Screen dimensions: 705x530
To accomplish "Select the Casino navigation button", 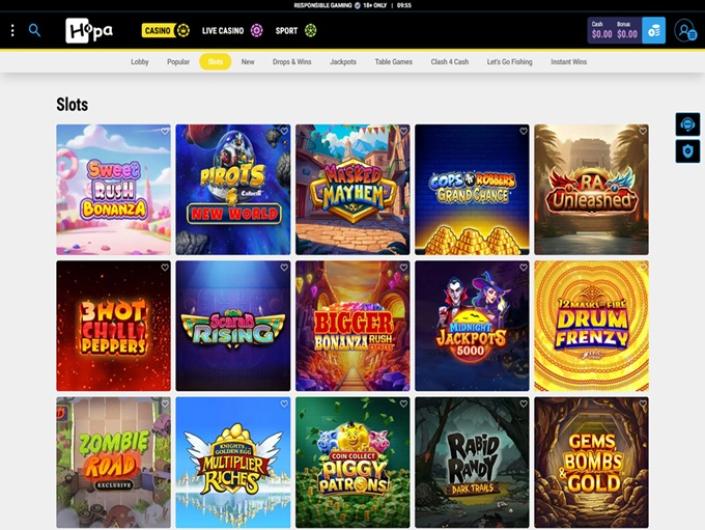I will (x=165, y=31).
